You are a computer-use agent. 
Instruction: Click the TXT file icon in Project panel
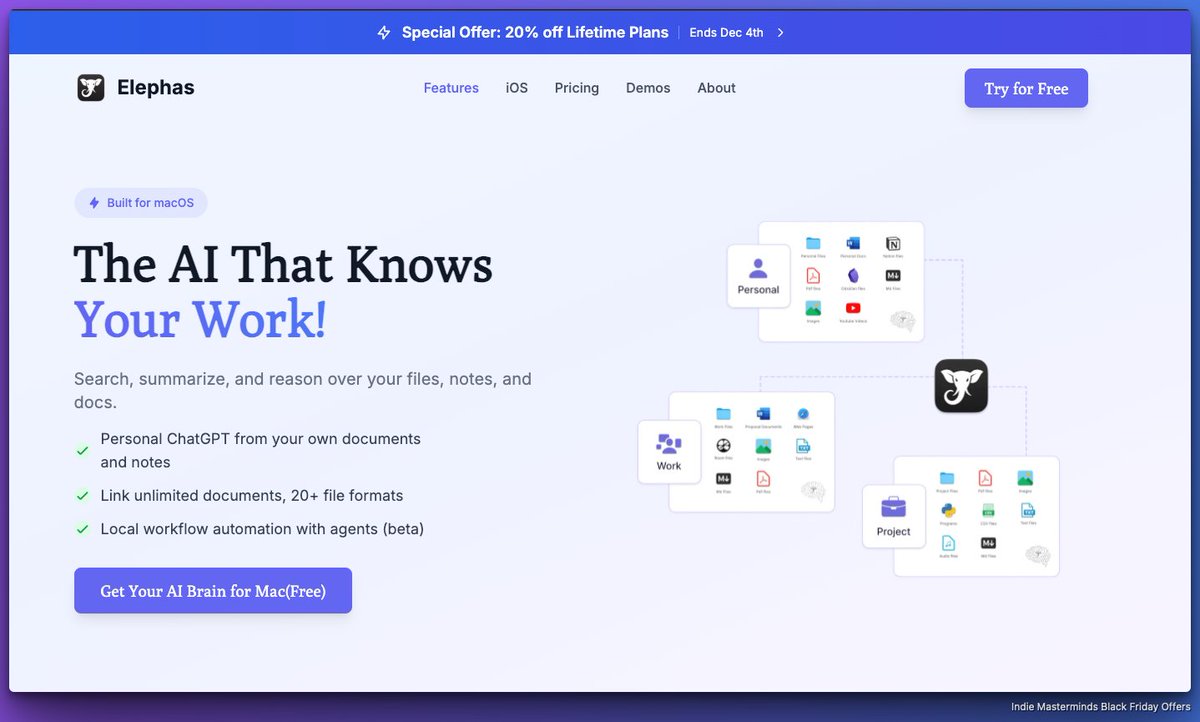pos(1027,510)
